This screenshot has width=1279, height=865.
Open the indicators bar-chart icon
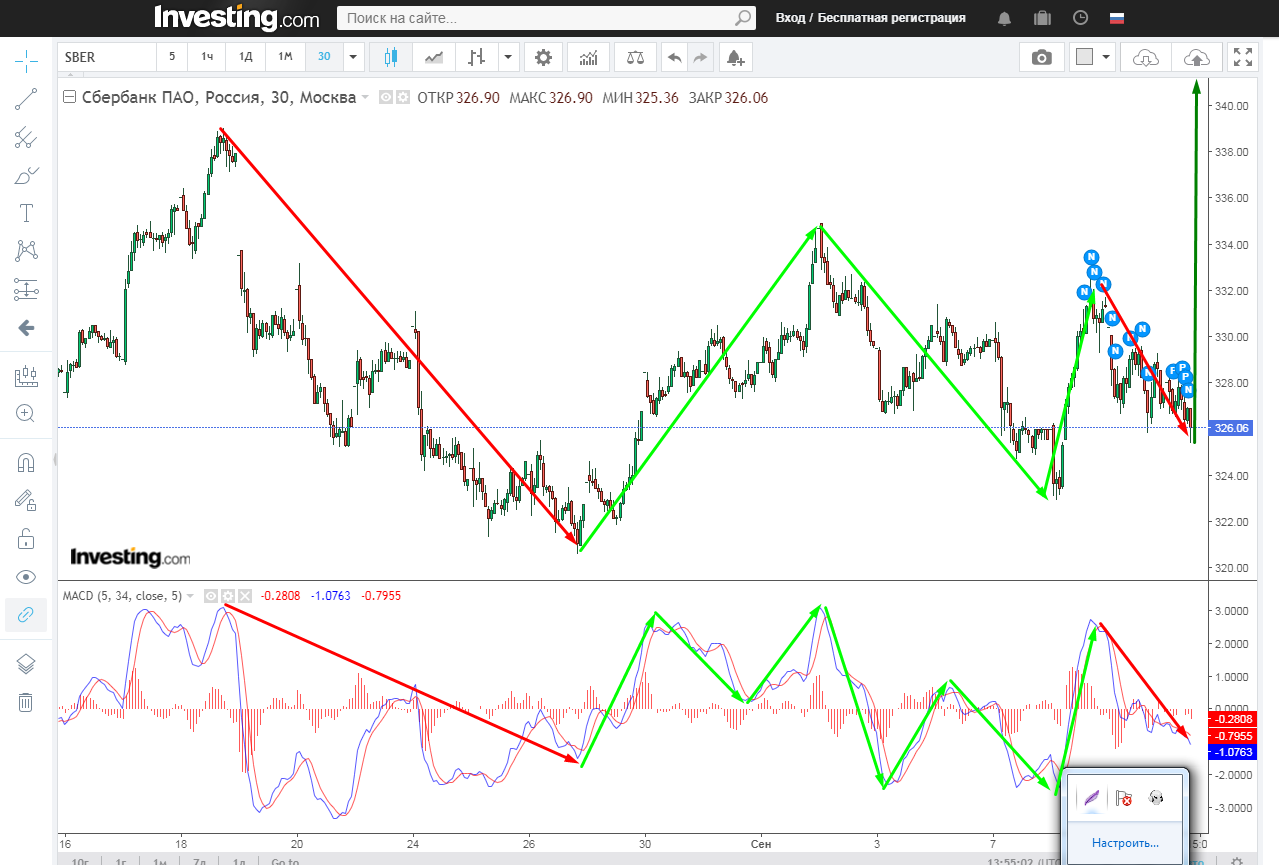[588, 58]
